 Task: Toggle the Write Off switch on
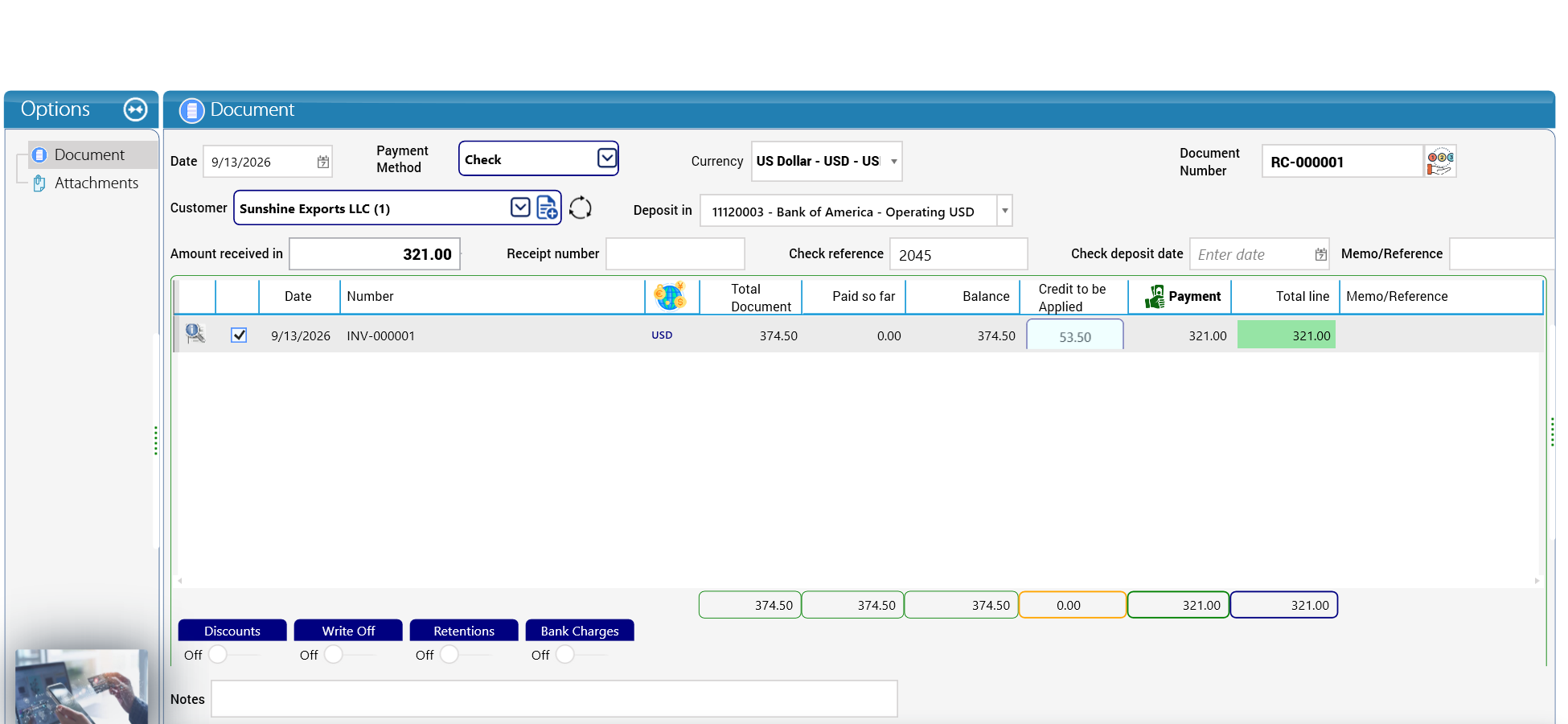(x=334, y=654)
